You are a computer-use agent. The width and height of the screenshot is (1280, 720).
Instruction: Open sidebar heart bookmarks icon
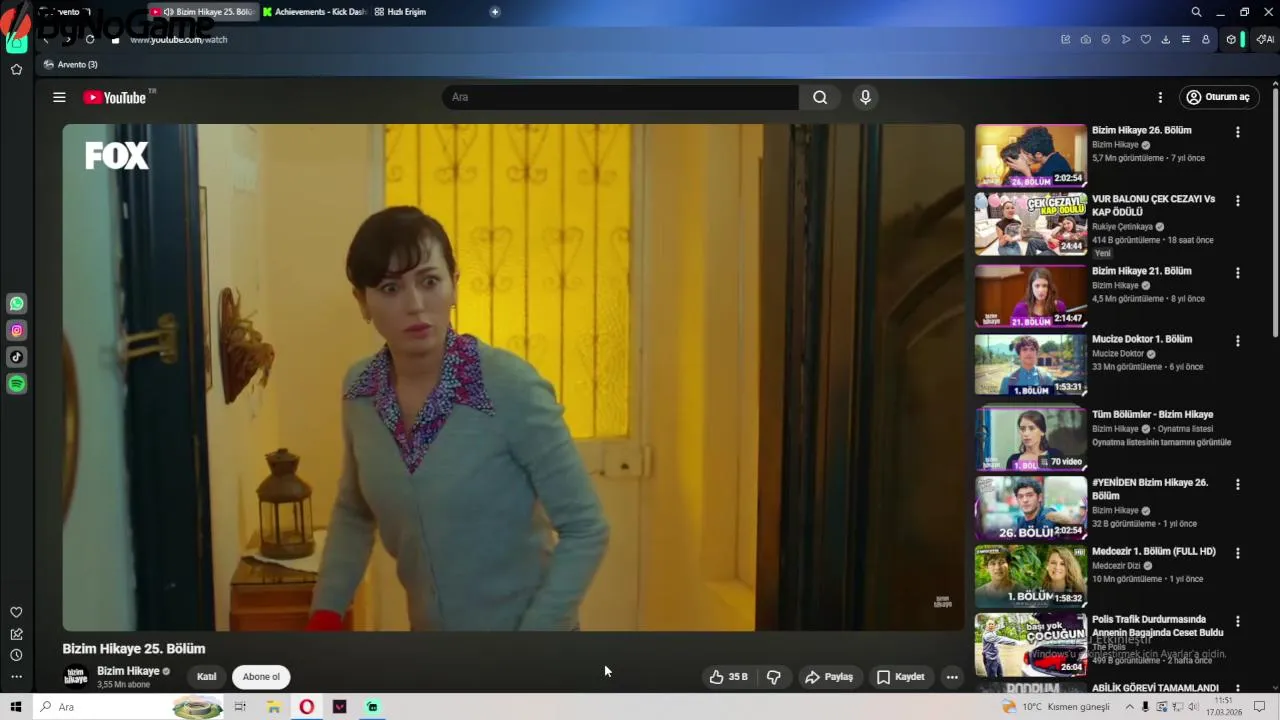click(16, 612)
